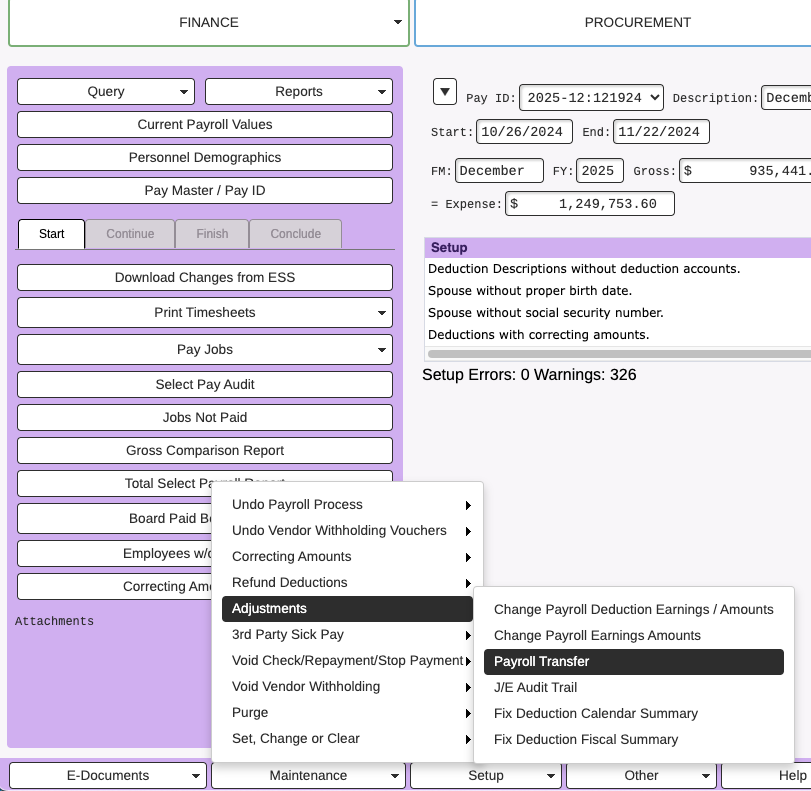Select 'Spouse without social security number.' row

(619, 313)
